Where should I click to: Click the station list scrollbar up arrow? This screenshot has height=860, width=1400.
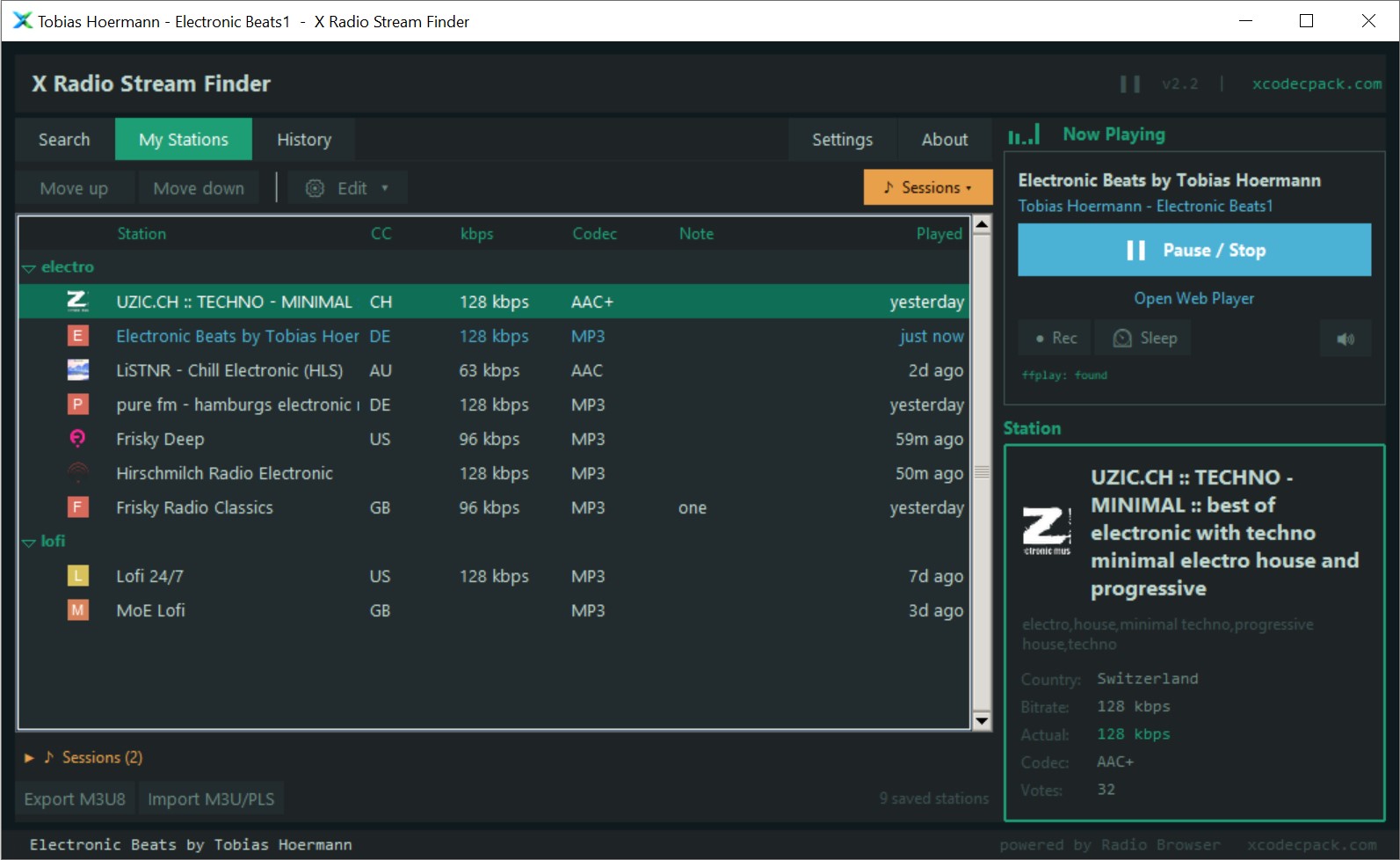click(982, 225)
